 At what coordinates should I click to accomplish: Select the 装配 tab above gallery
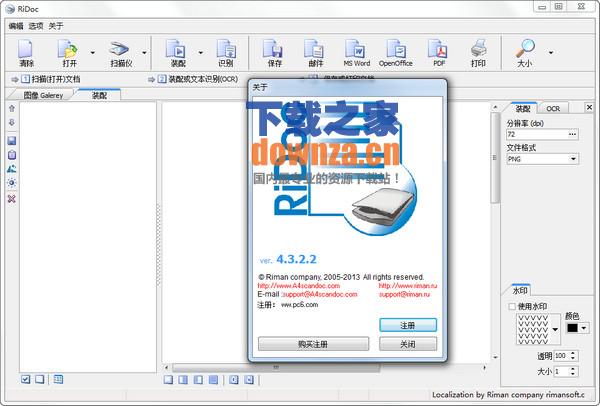(99, 95)
